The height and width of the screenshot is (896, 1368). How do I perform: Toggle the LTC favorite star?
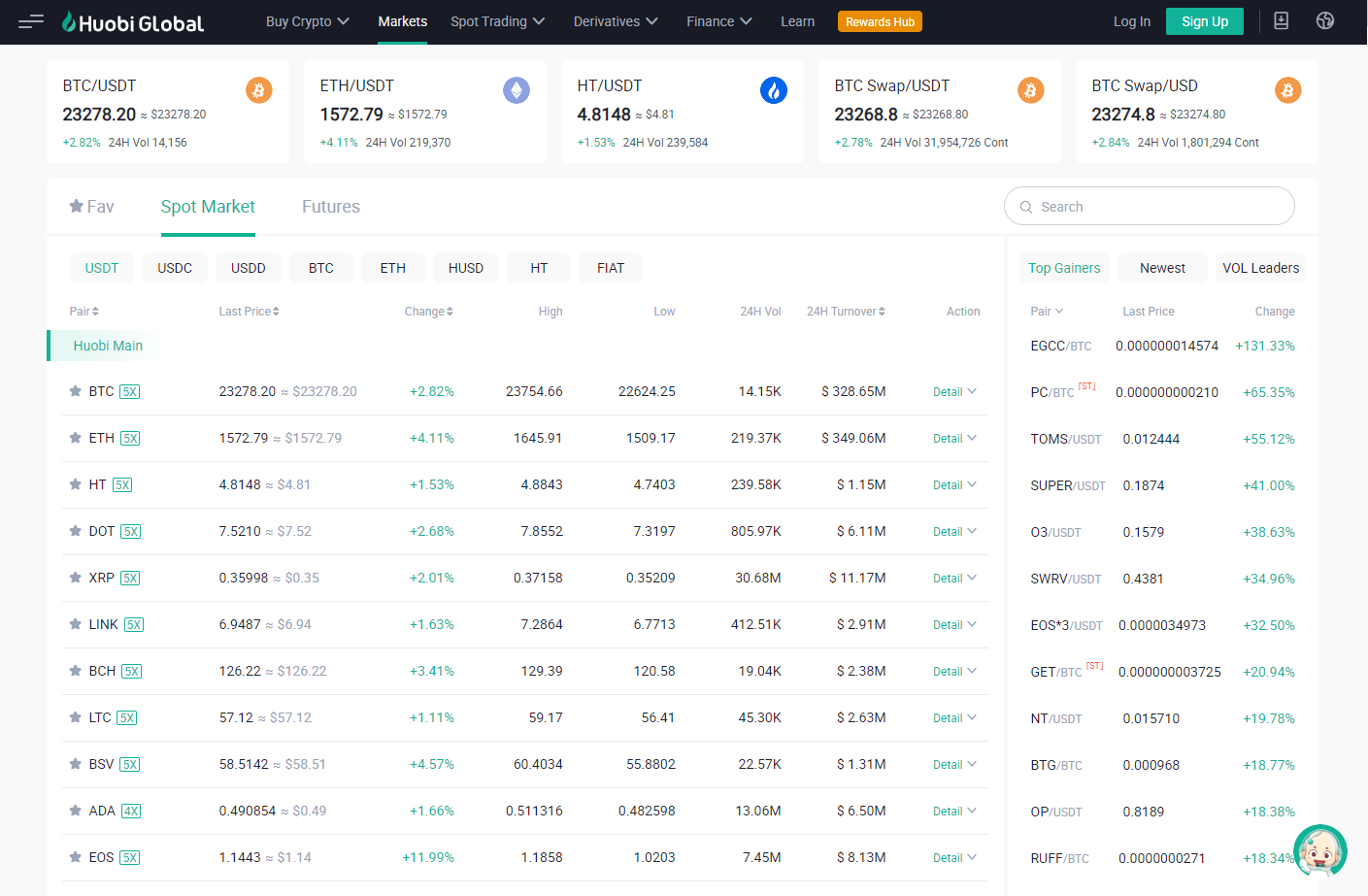(x=75, y=717)
